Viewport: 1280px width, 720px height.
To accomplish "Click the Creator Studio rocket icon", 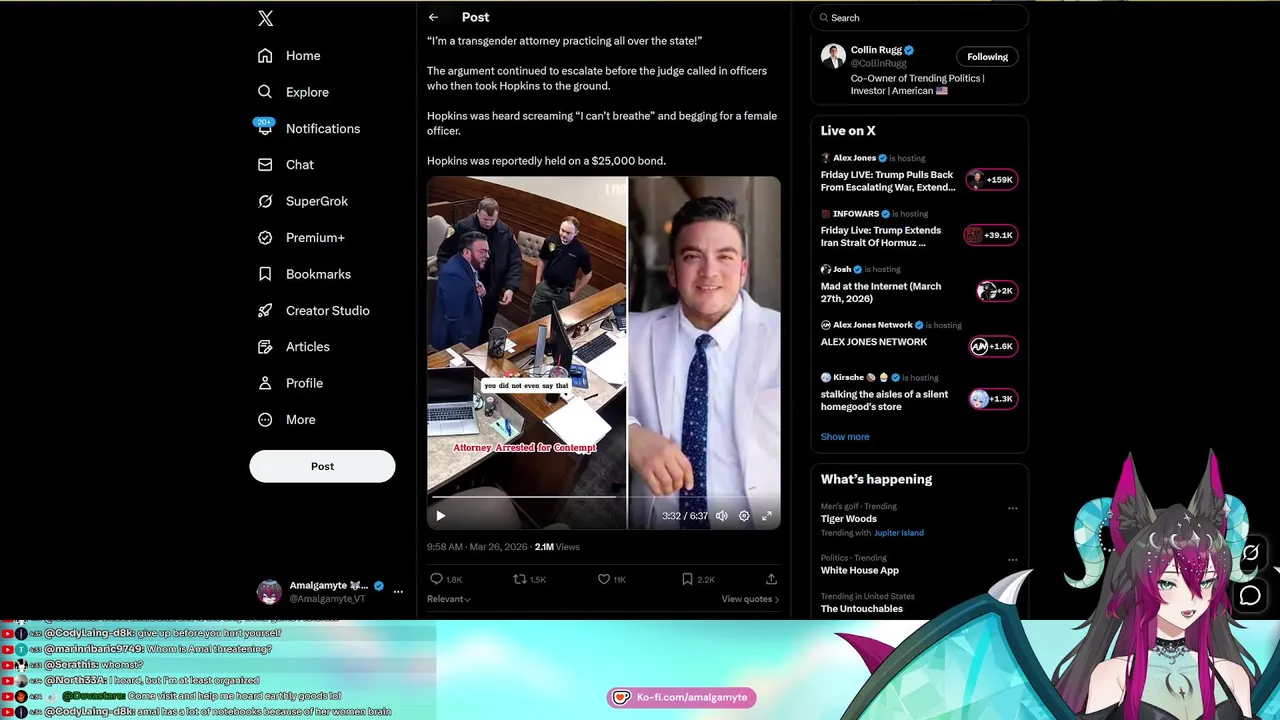I will click(265, 310).
